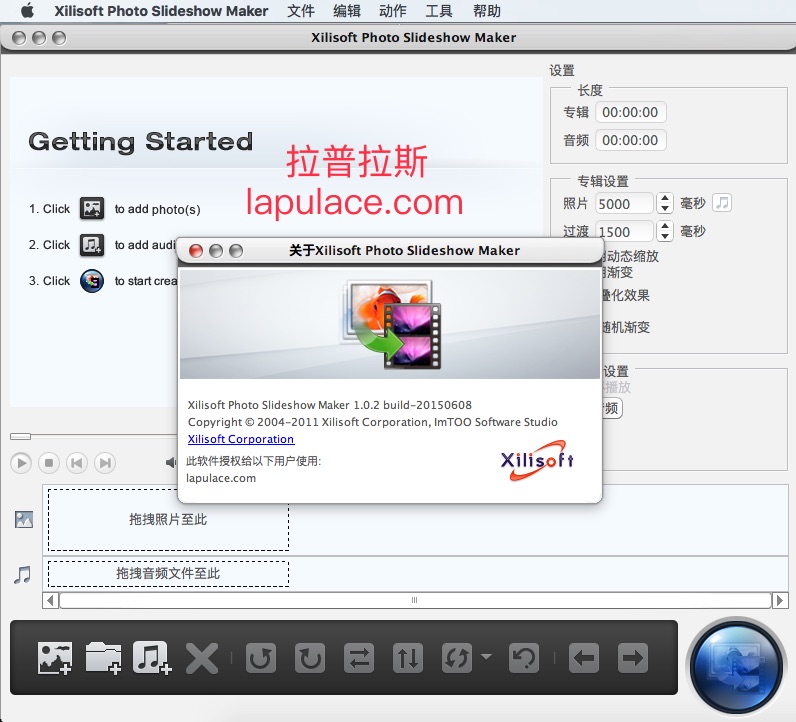Click the Xilisoft logo in About dialog
796x722 pixels.
(x=538, y=460)
